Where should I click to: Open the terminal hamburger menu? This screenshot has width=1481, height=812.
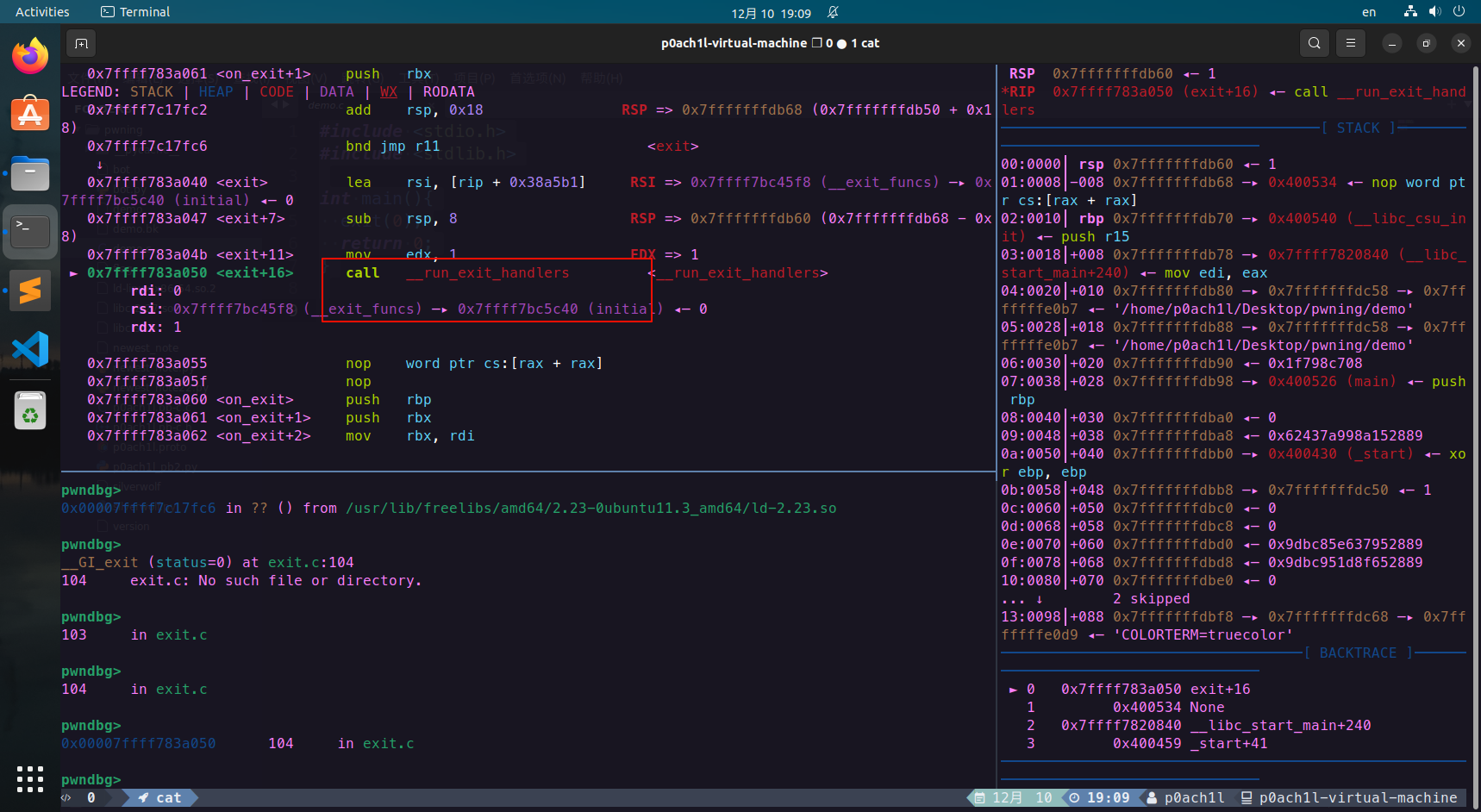[x=1350, y=43]
